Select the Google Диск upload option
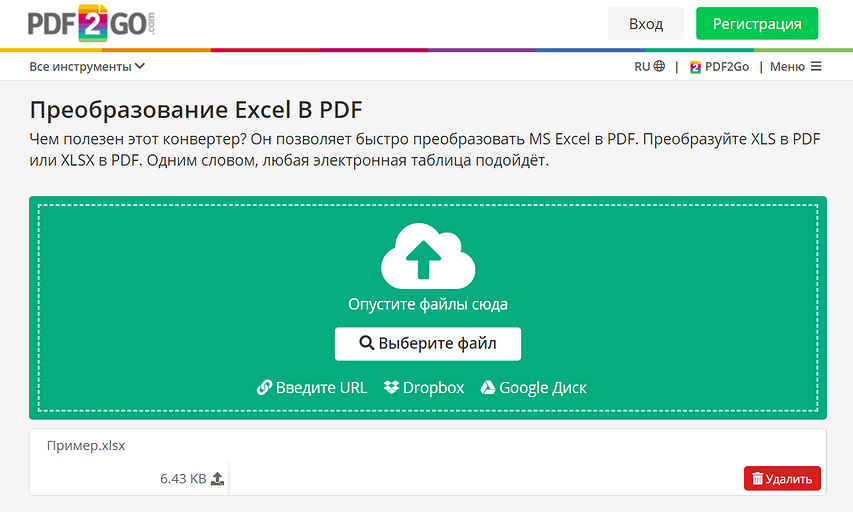 click(x=541, y=387)
